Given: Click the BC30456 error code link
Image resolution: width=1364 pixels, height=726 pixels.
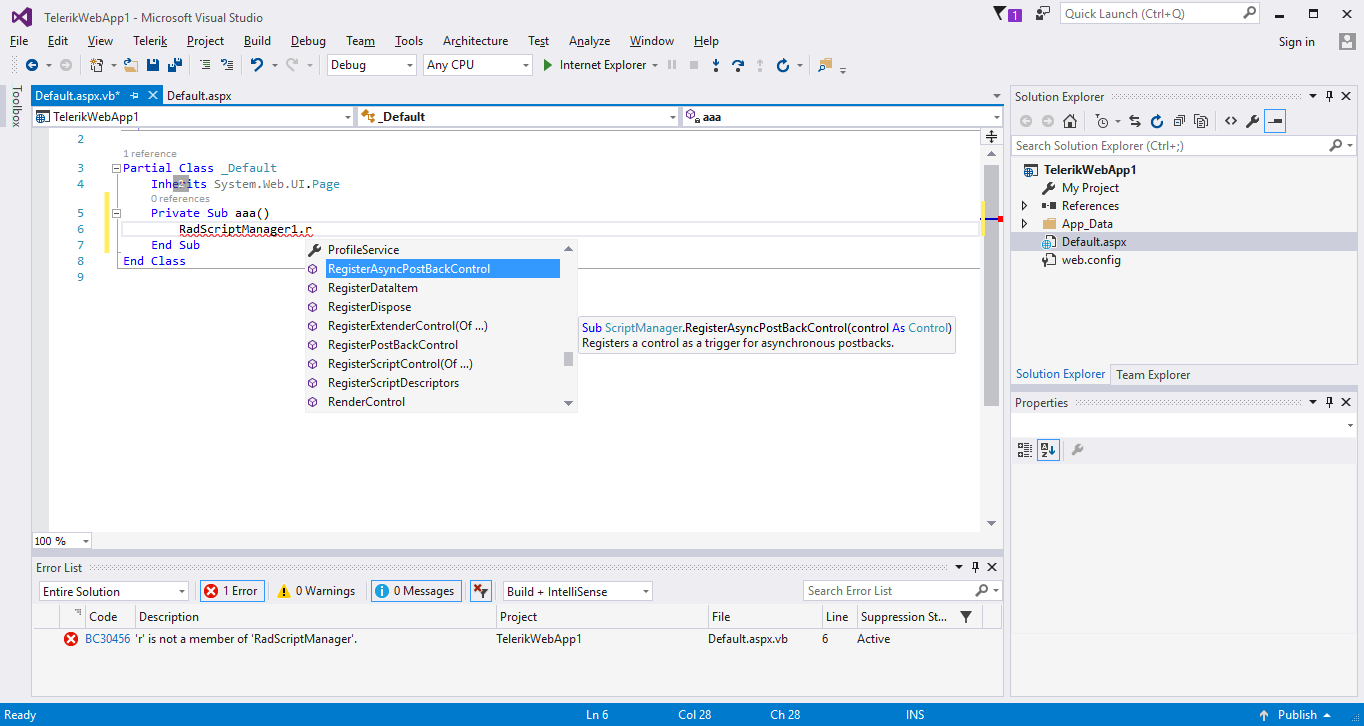Looking at the screenshot, I should (107, 639).
